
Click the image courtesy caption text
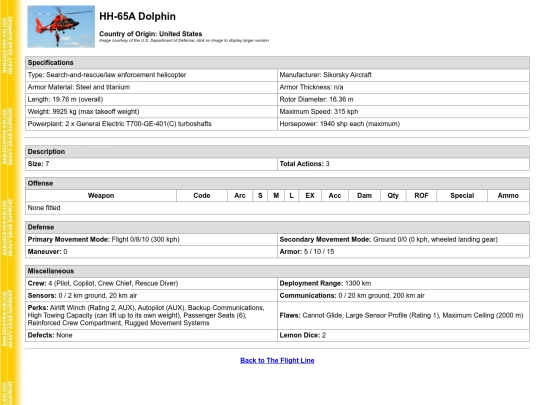[x=184, y=40]
